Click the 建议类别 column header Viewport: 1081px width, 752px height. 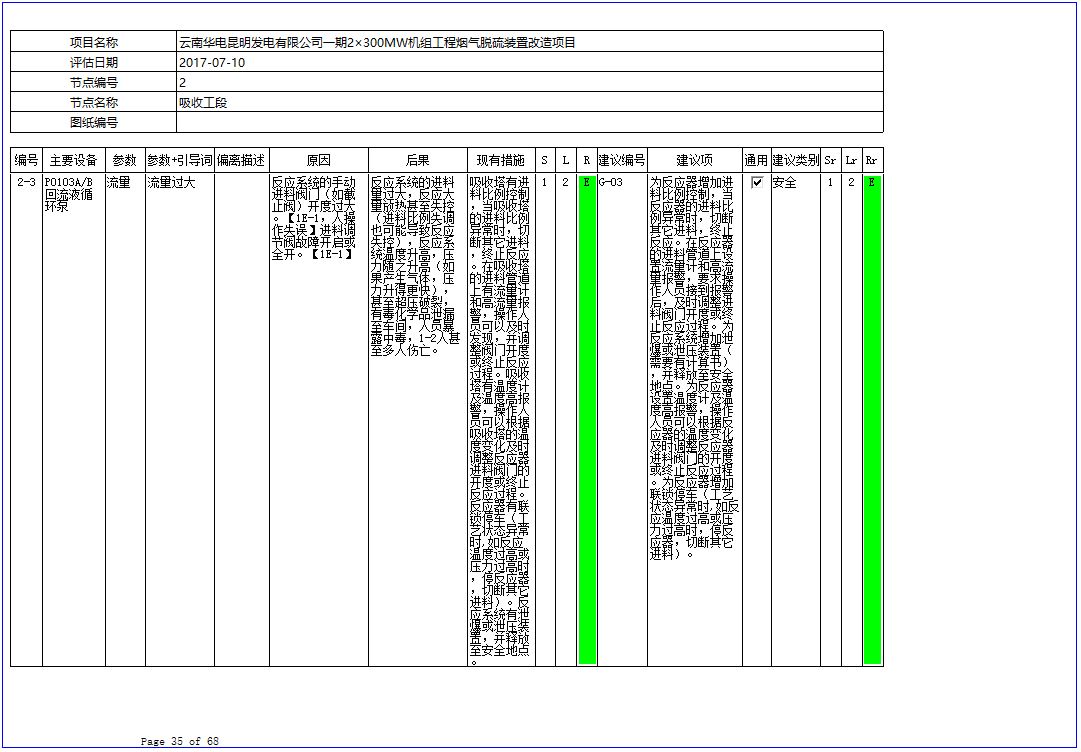[x=796, y=160]
